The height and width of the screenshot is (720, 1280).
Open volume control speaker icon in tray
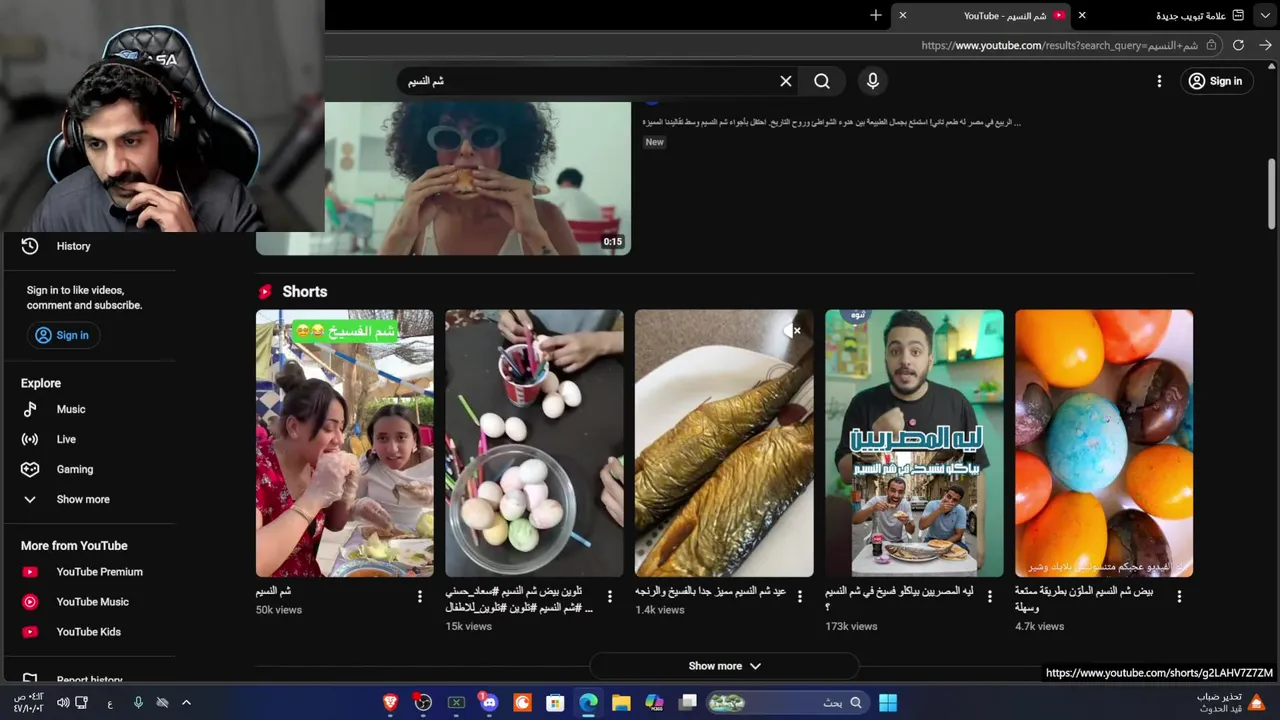point(63,703)
